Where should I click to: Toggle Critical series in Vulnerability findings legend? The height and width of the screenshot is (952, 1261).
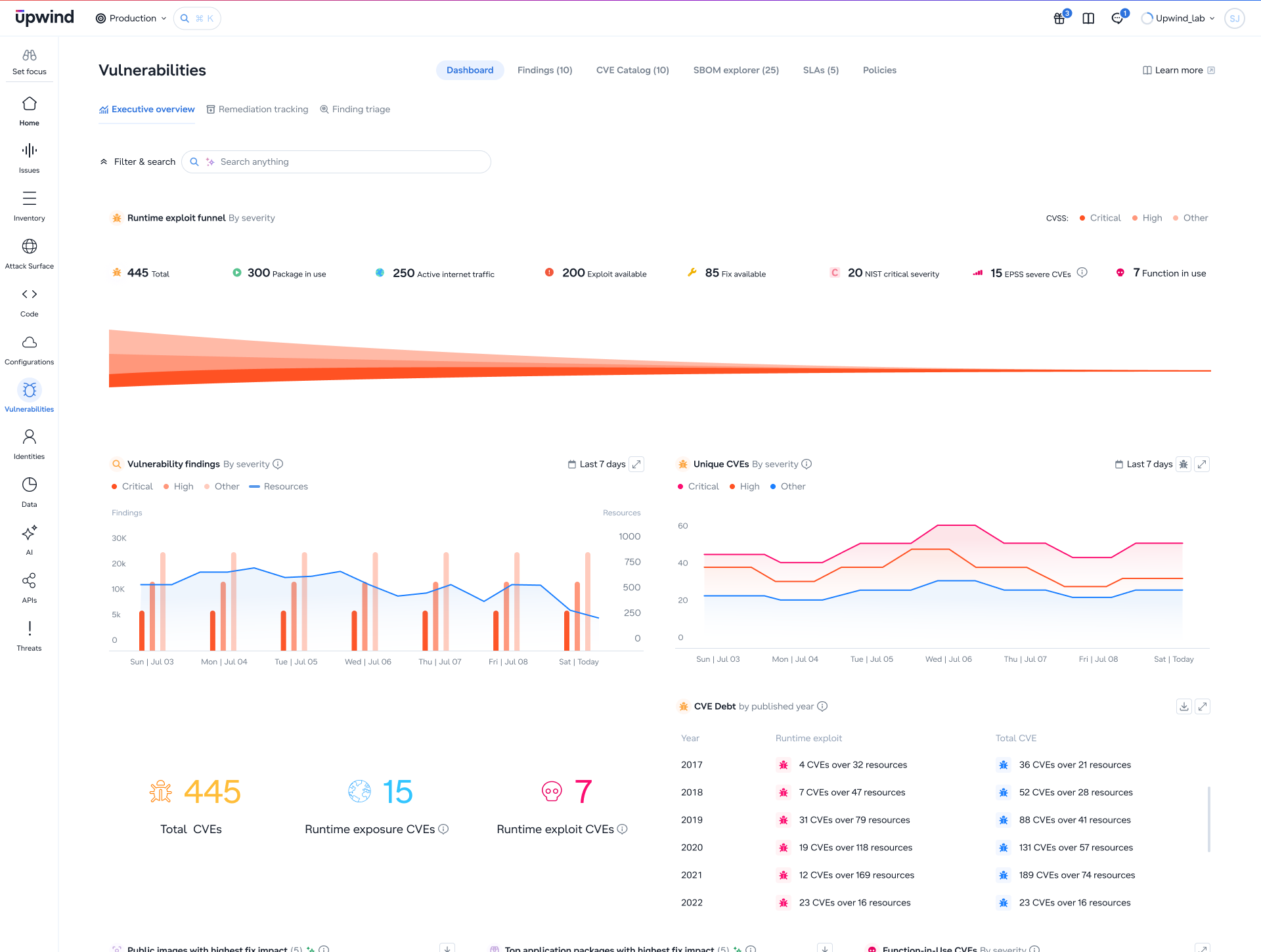[132, 487]
